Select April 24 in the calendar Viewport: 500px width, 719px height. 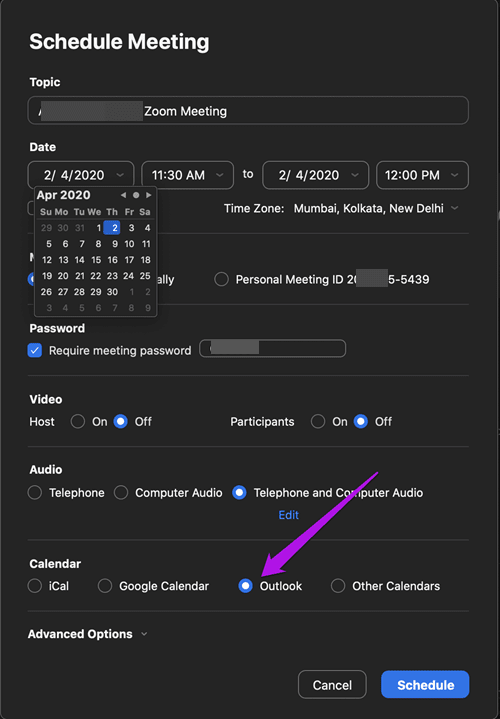(x=128, y=276)
